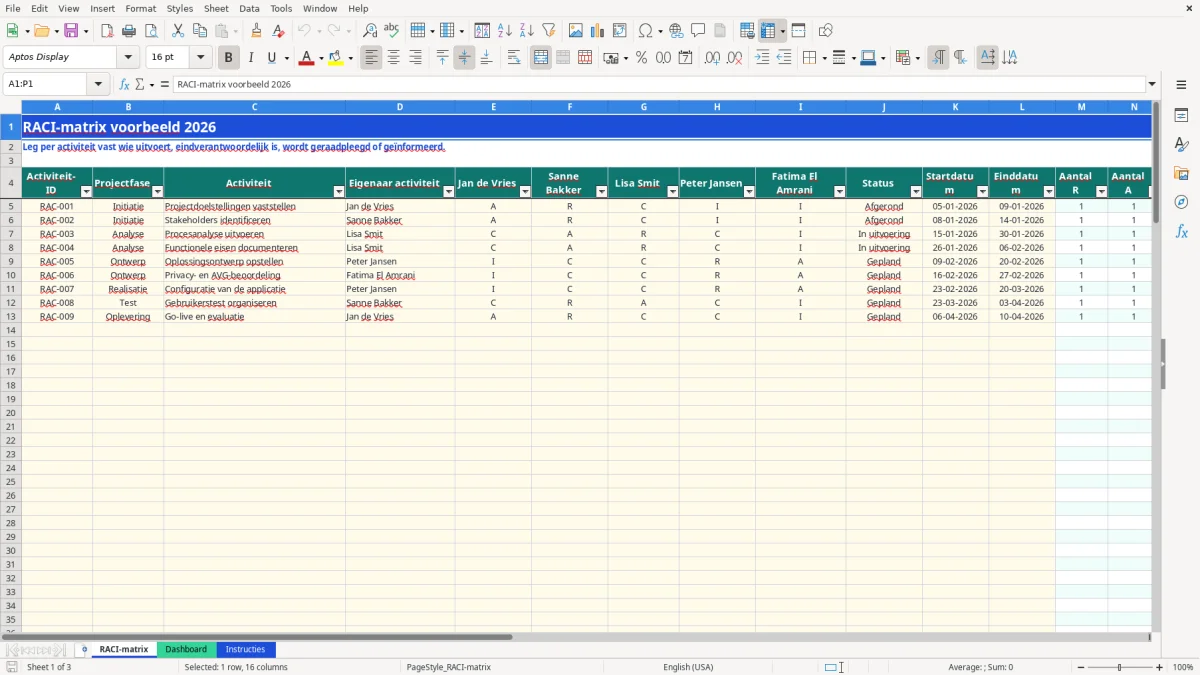Screen dimensions: 1200x675
Task: Open the font name dropdown
Action: click(x=128, y=58)
